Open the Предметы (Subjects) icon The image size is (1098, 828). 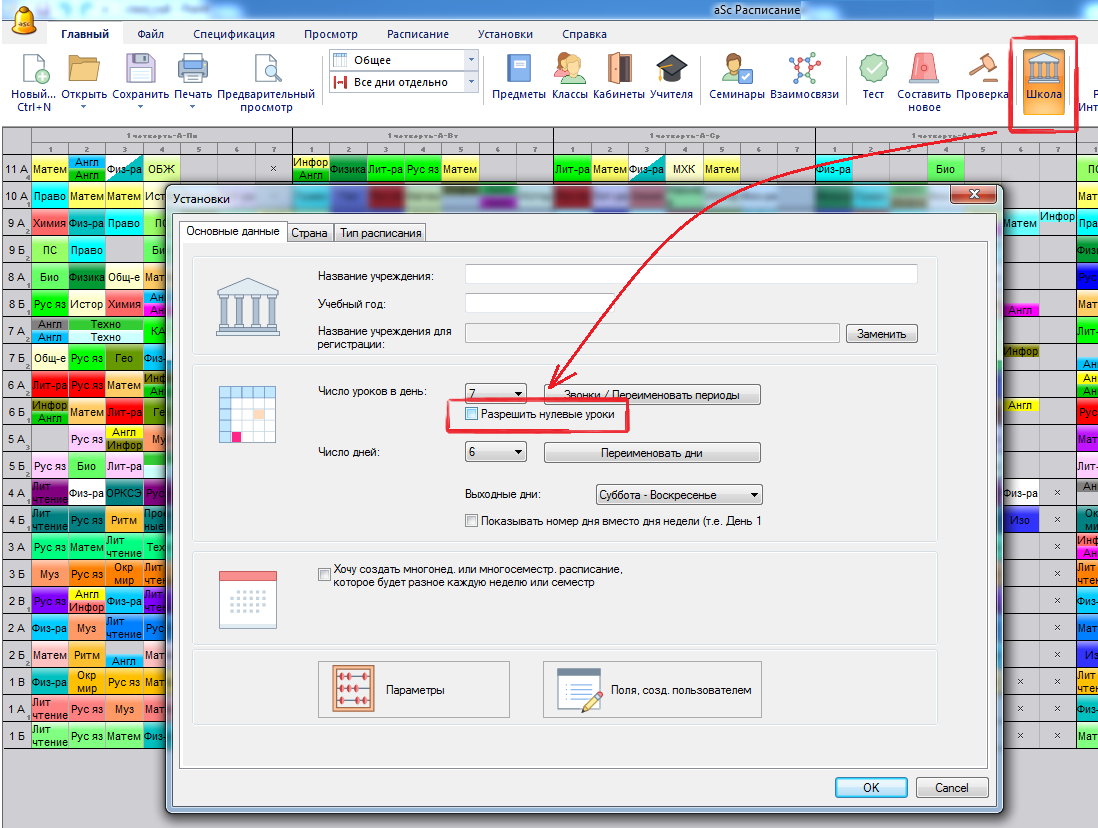(x=520, y=76)
